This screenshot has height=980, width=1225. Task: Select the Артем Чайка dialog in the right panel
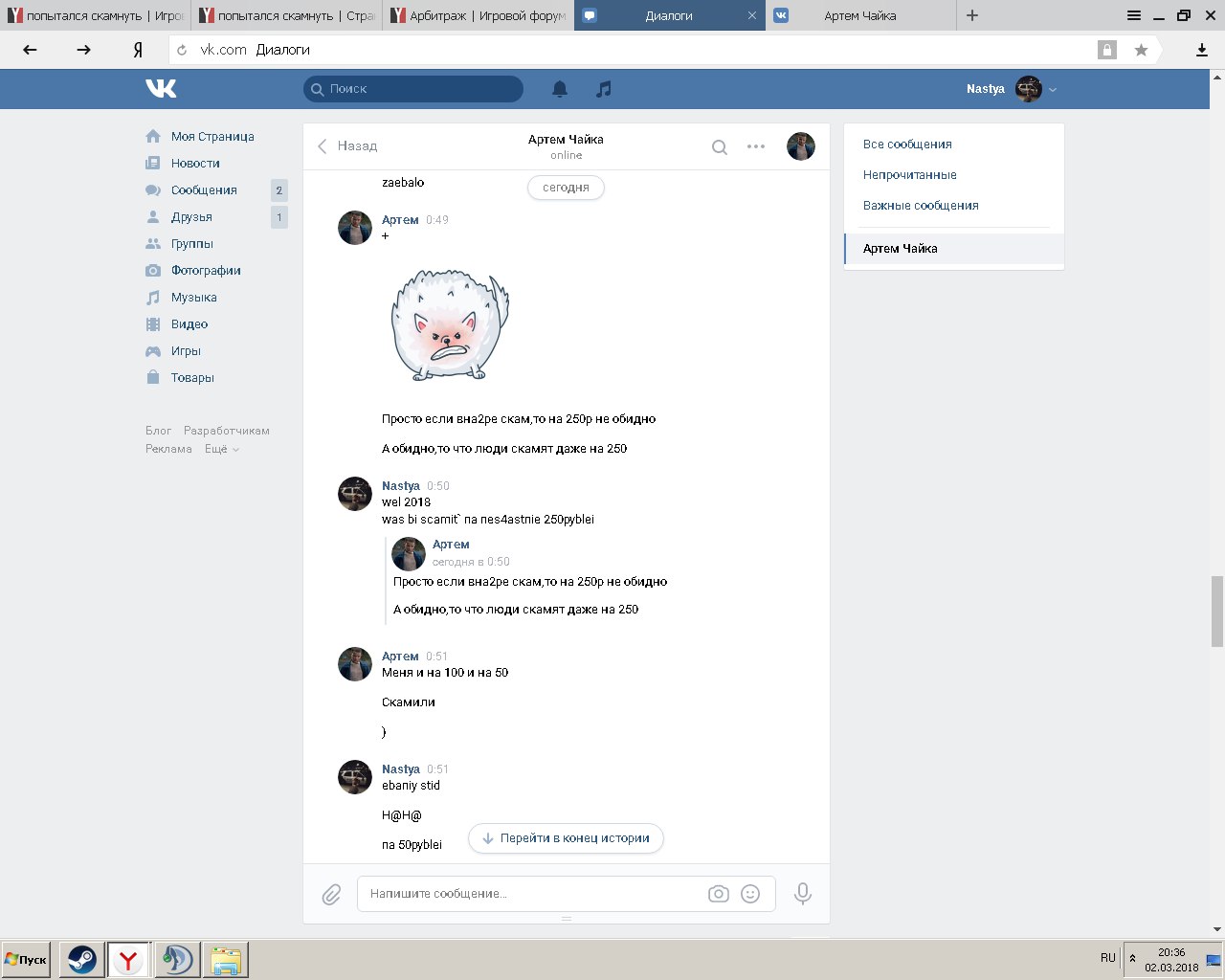[954, 249]
